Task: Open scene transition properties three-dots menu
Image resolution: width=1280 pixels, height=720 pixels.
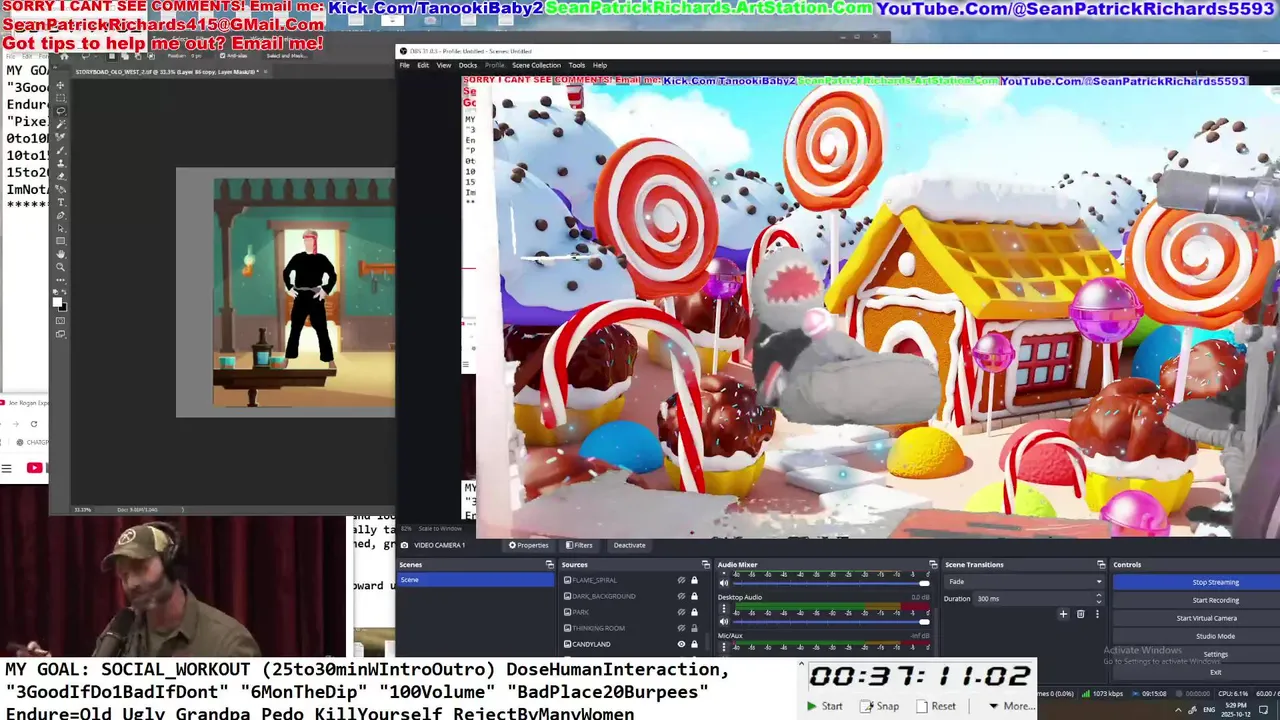Action: 1097,614
